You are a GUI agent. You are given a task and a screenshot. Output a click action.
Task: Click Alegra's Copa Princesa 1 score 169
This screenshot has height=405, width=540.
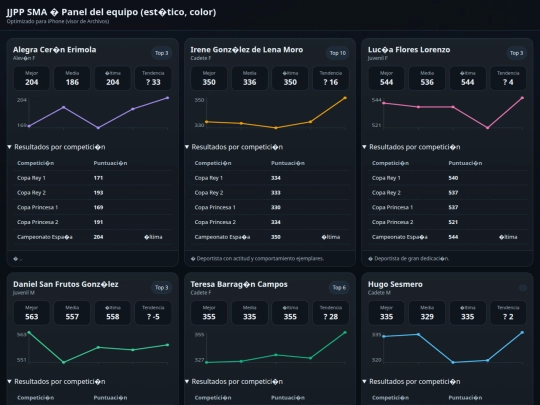point(98,207)
